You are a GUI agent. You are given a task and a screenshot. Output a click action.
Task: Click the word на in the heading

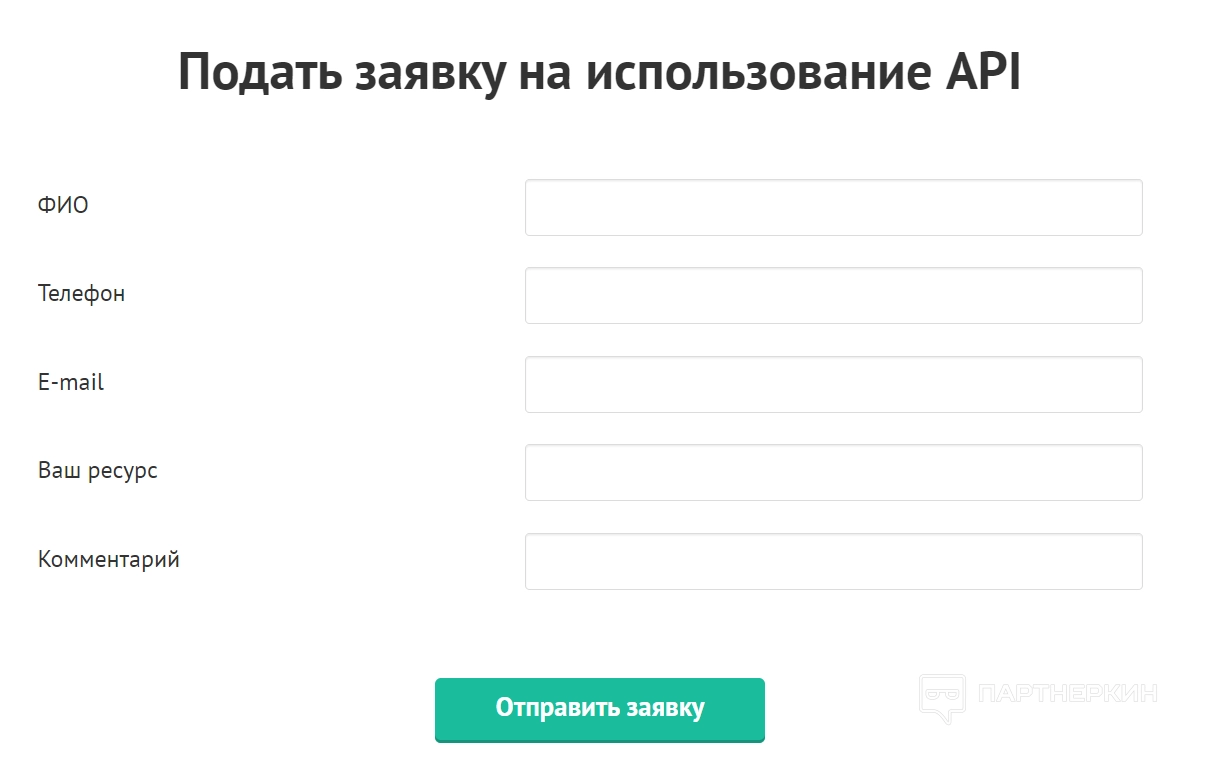(x=550, y=72)
